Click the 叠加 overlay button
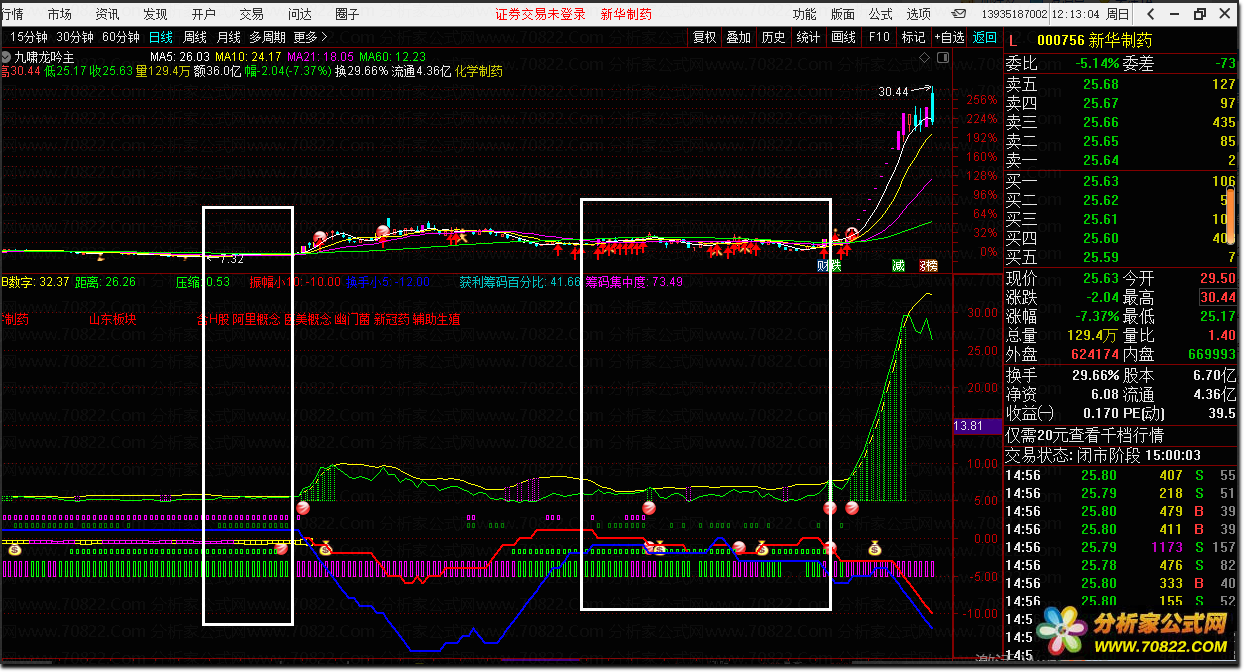 pyautogui.click(x=738, y=37)
